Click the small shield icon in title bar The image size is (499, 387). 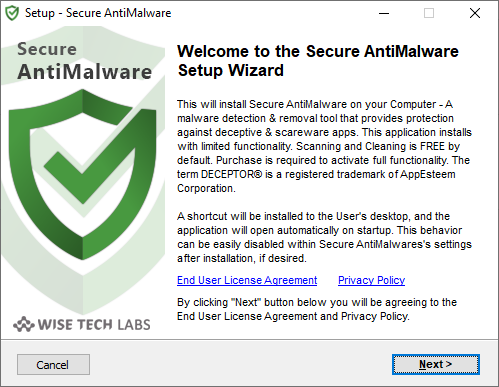(12, 13)
